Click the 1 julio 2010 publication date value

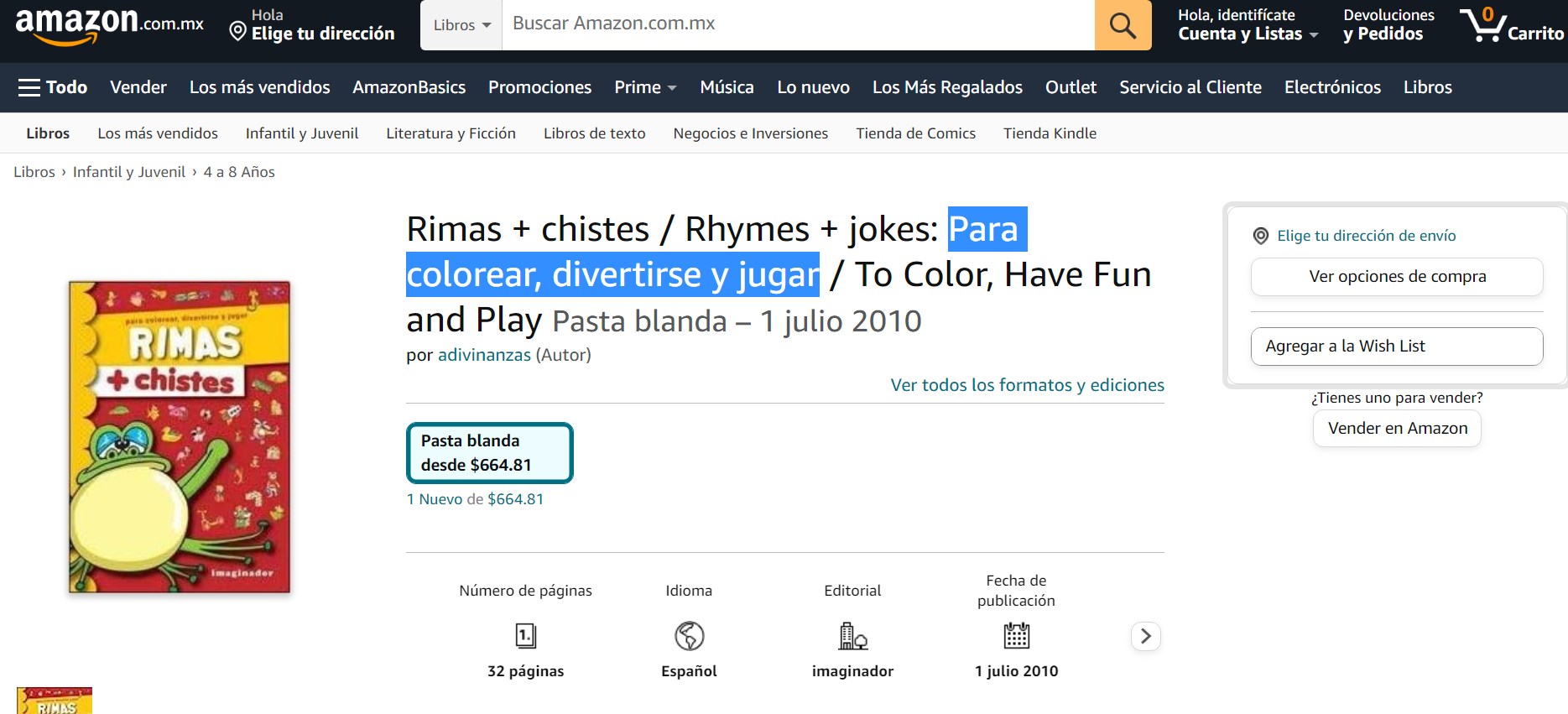point(1017,671)
